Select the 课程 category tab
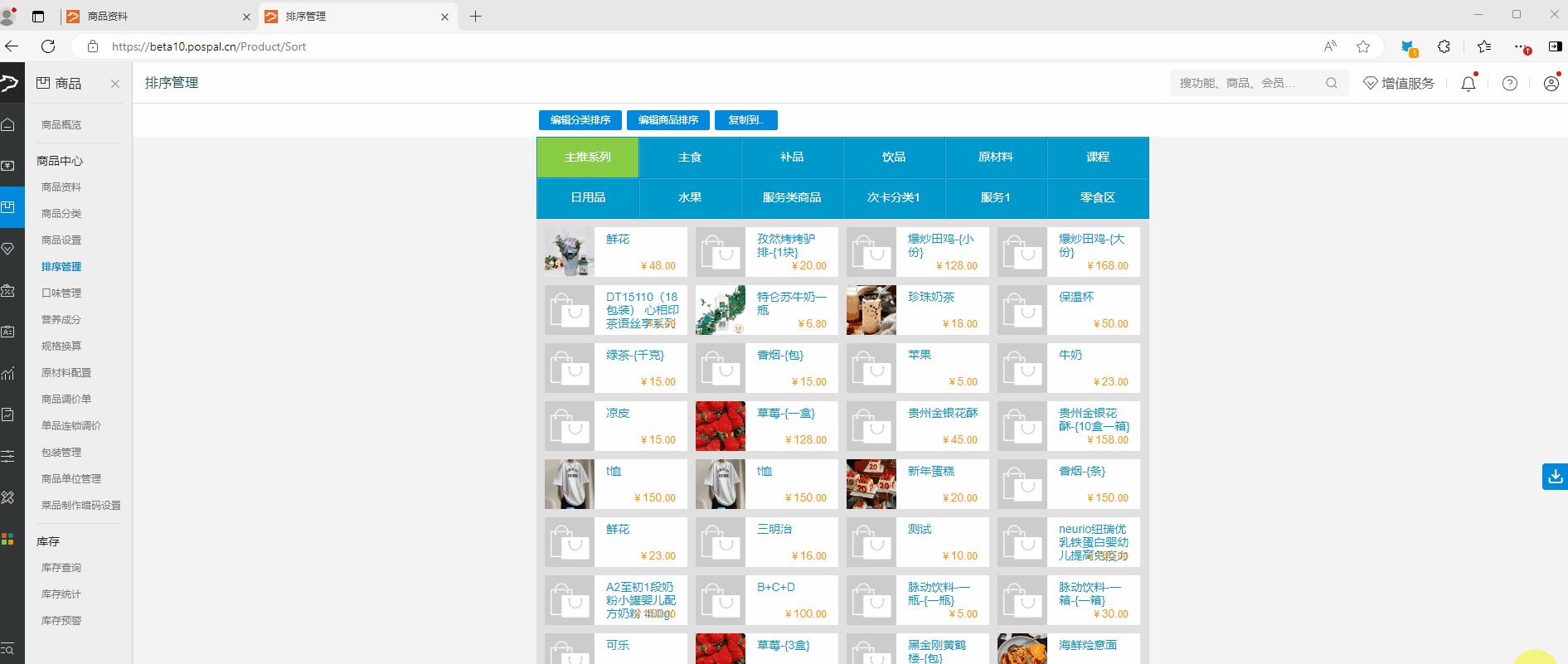The image size is (1568, 664). pos(1098,158)
